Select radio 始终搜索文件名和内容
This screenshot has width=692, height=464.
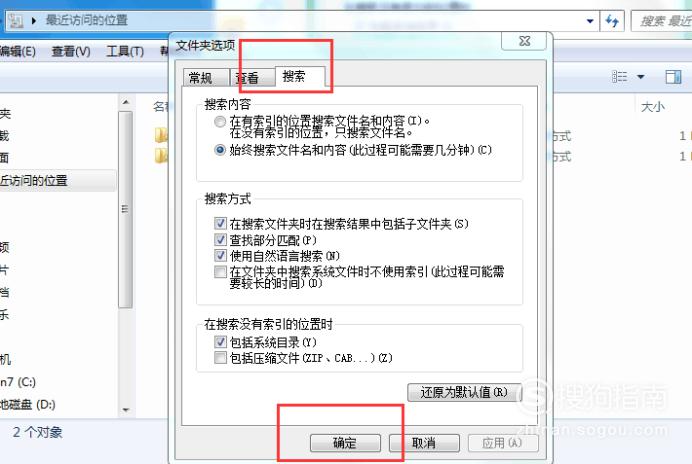pyautogui.click(x=220, y=150)
